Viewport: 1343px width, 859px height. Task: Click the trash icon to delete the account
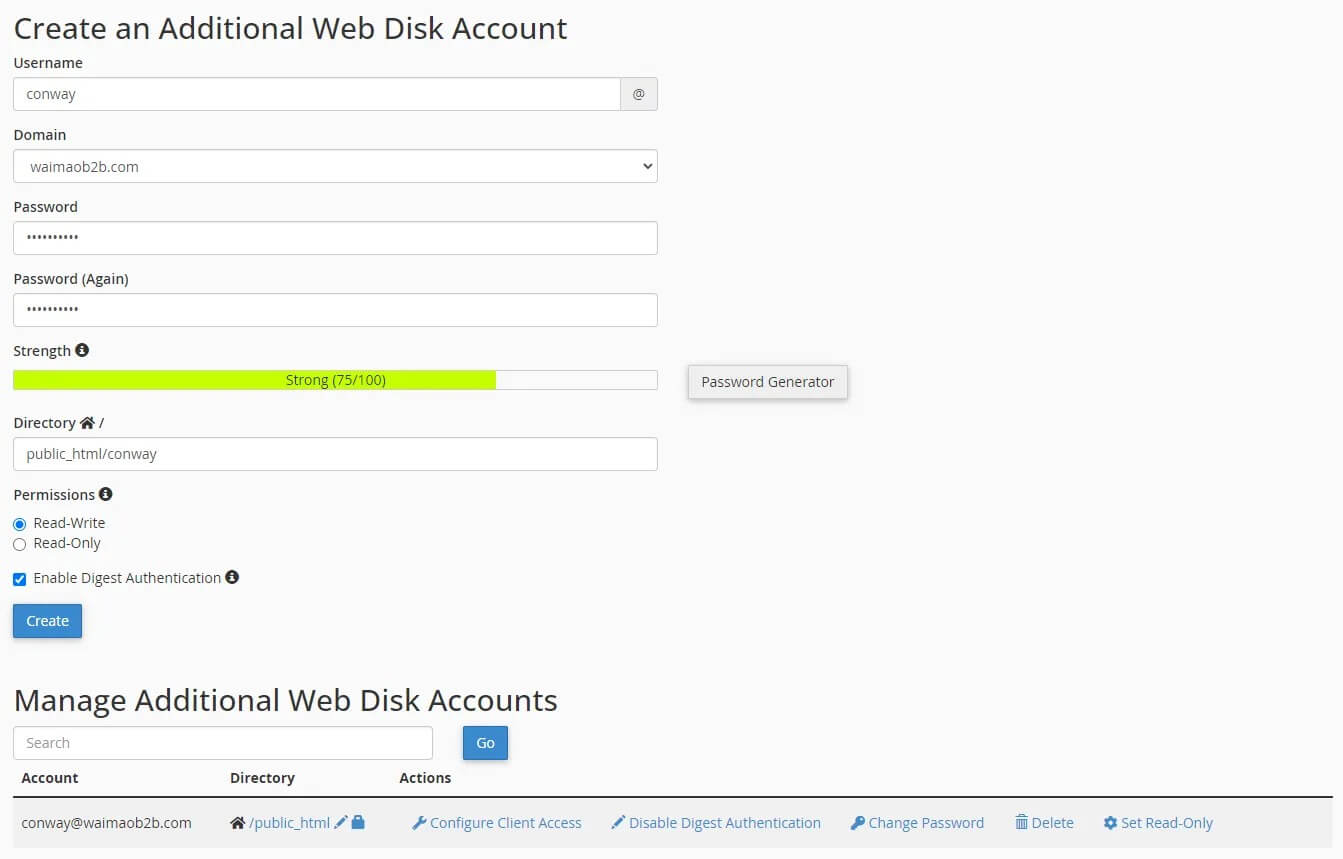pos(1022,822)
